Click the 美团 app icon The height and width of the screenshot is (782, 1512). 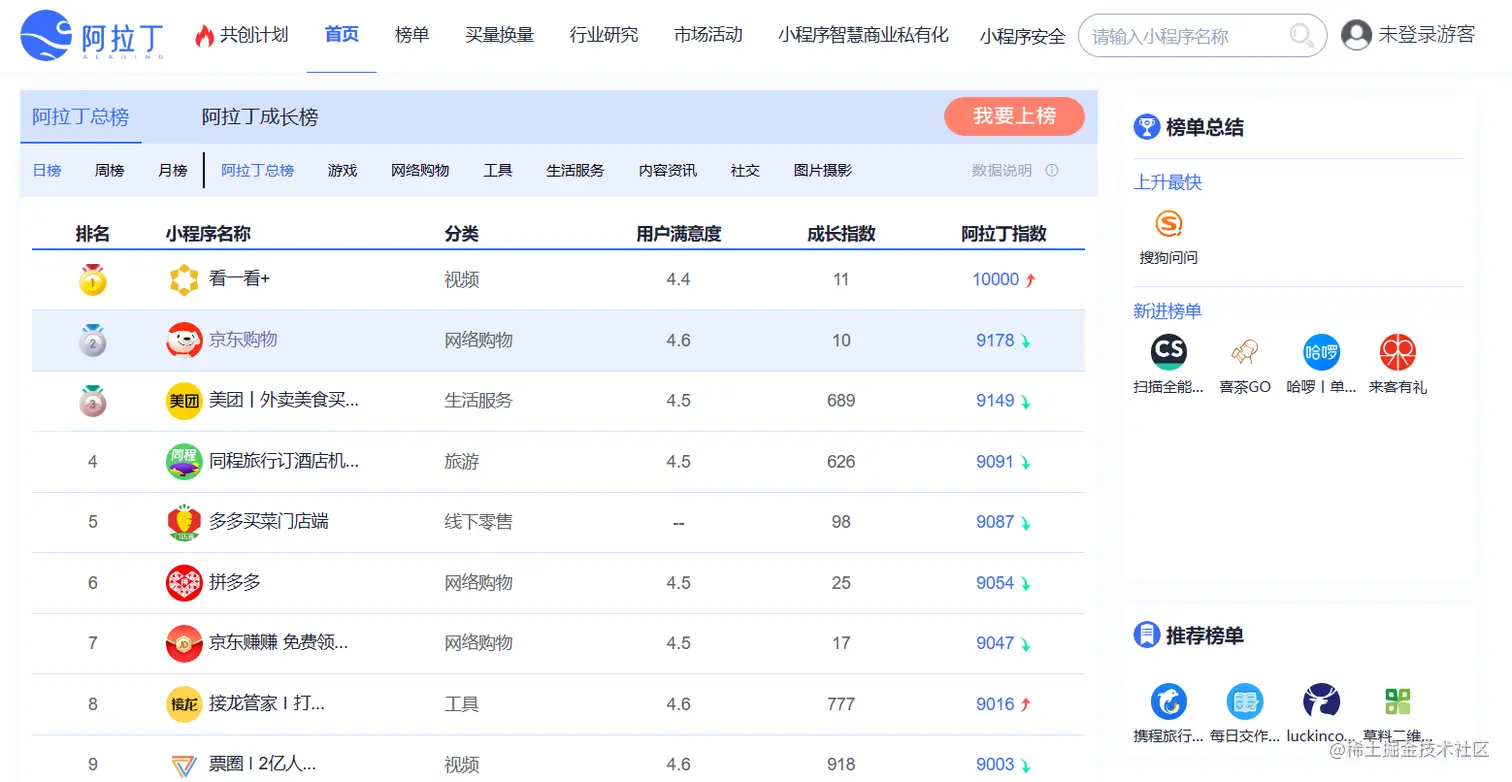pyautogui.click(x=184, y=401)
